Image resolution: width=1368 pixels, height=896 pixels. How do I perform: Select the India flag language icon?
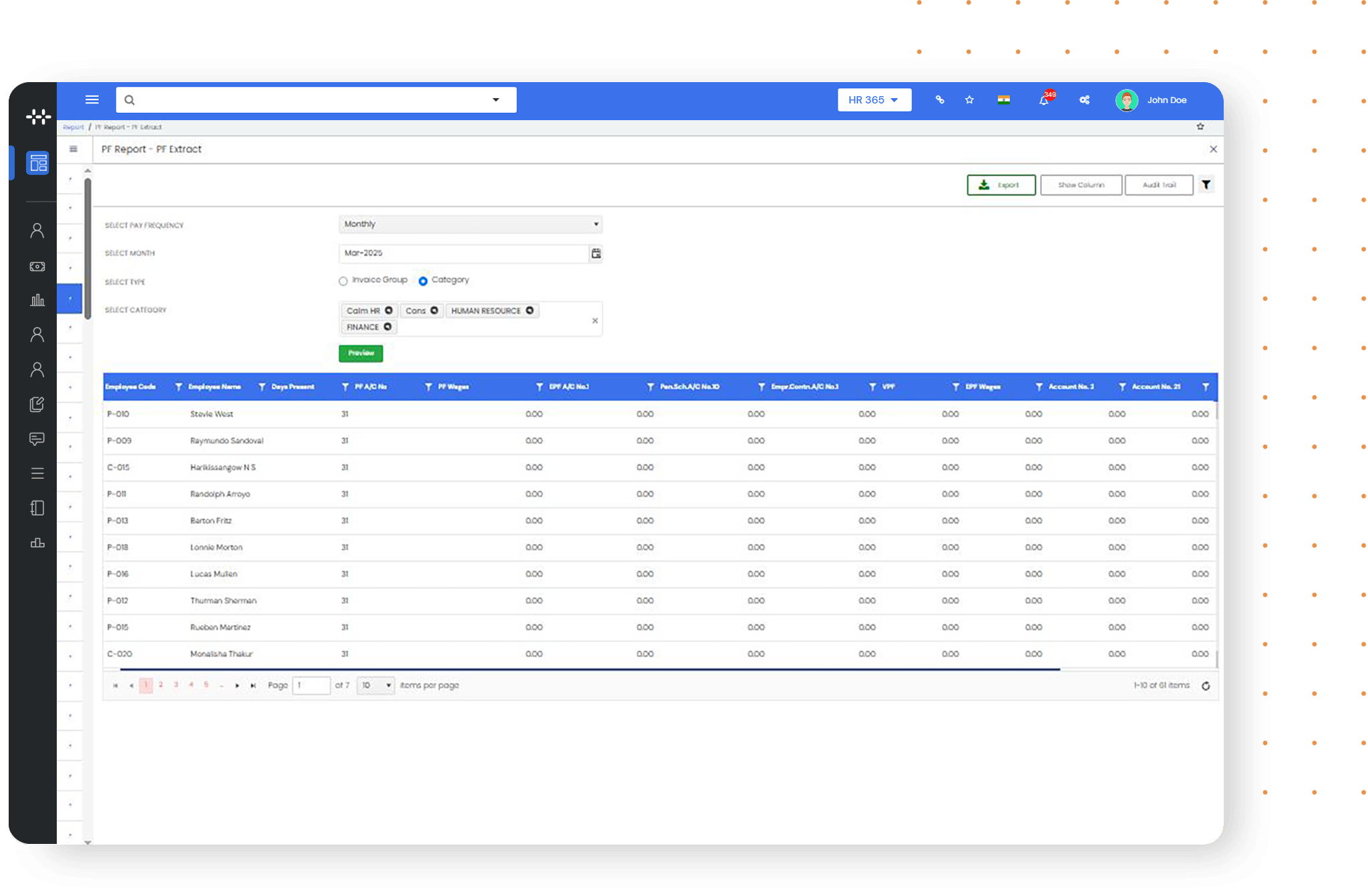(x=1003, y=100)
